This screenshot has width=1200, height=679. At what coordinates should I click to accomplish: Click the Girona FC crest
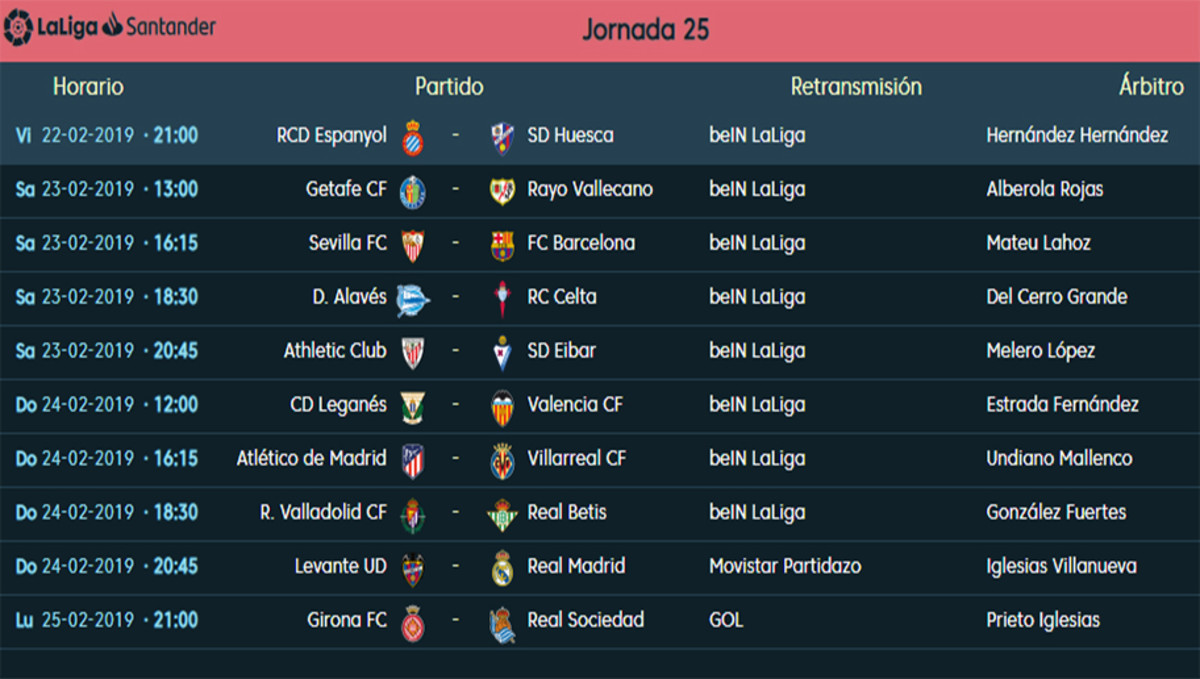point(413,622)
